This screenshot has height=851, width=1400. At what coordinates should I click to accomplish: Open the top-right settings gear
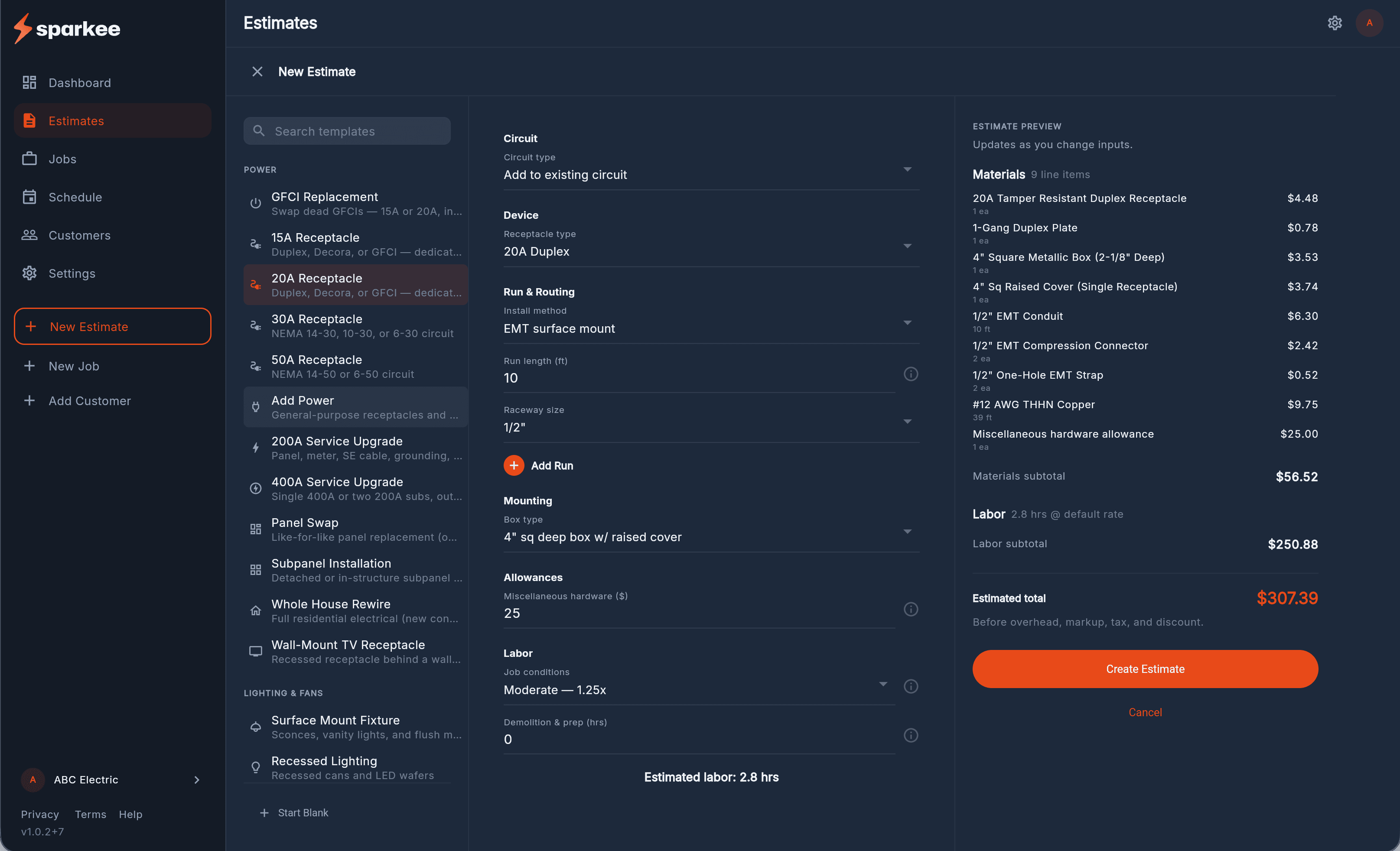[x=1335, y=23]
